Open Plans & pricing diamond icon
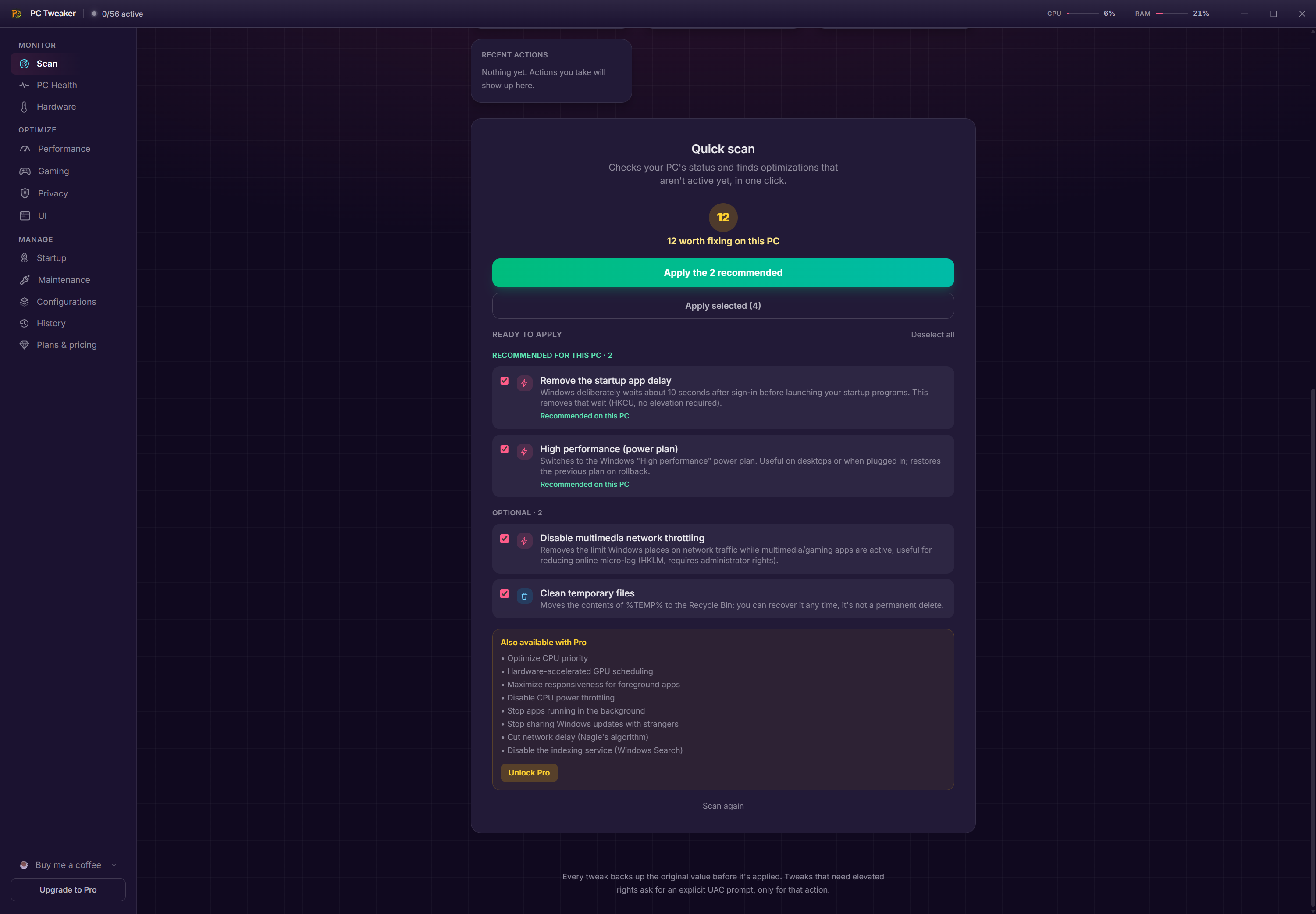Screen dimensions: 1316x914 (24, 345)
